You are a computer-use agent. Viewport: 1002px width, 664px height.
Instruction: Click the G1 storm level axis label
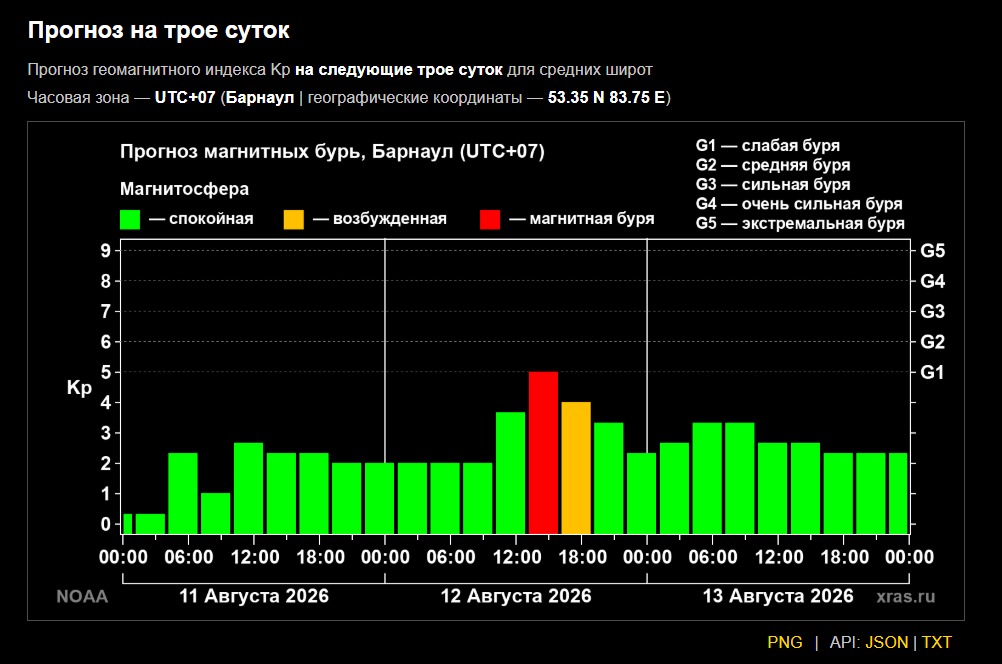pyautogui.click(x=932, y=372)
